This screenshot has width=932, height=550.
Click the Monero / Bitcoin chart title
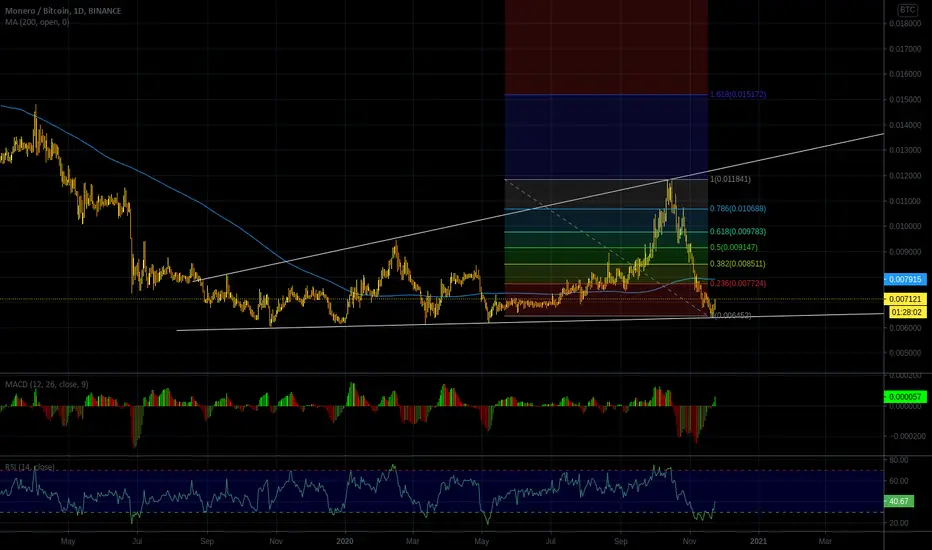point(63,11)
